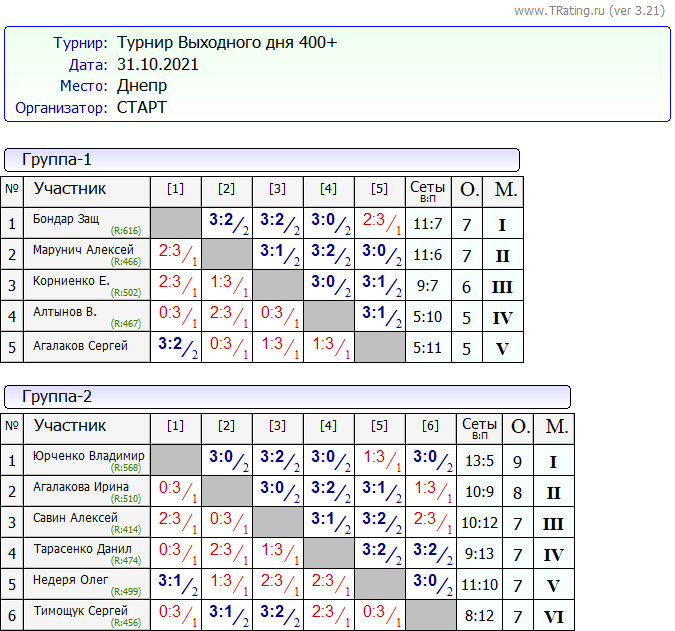Open Марунич Алексей's player entry
The width and height of the screenshot is (675, 631).
pos(83,250)
